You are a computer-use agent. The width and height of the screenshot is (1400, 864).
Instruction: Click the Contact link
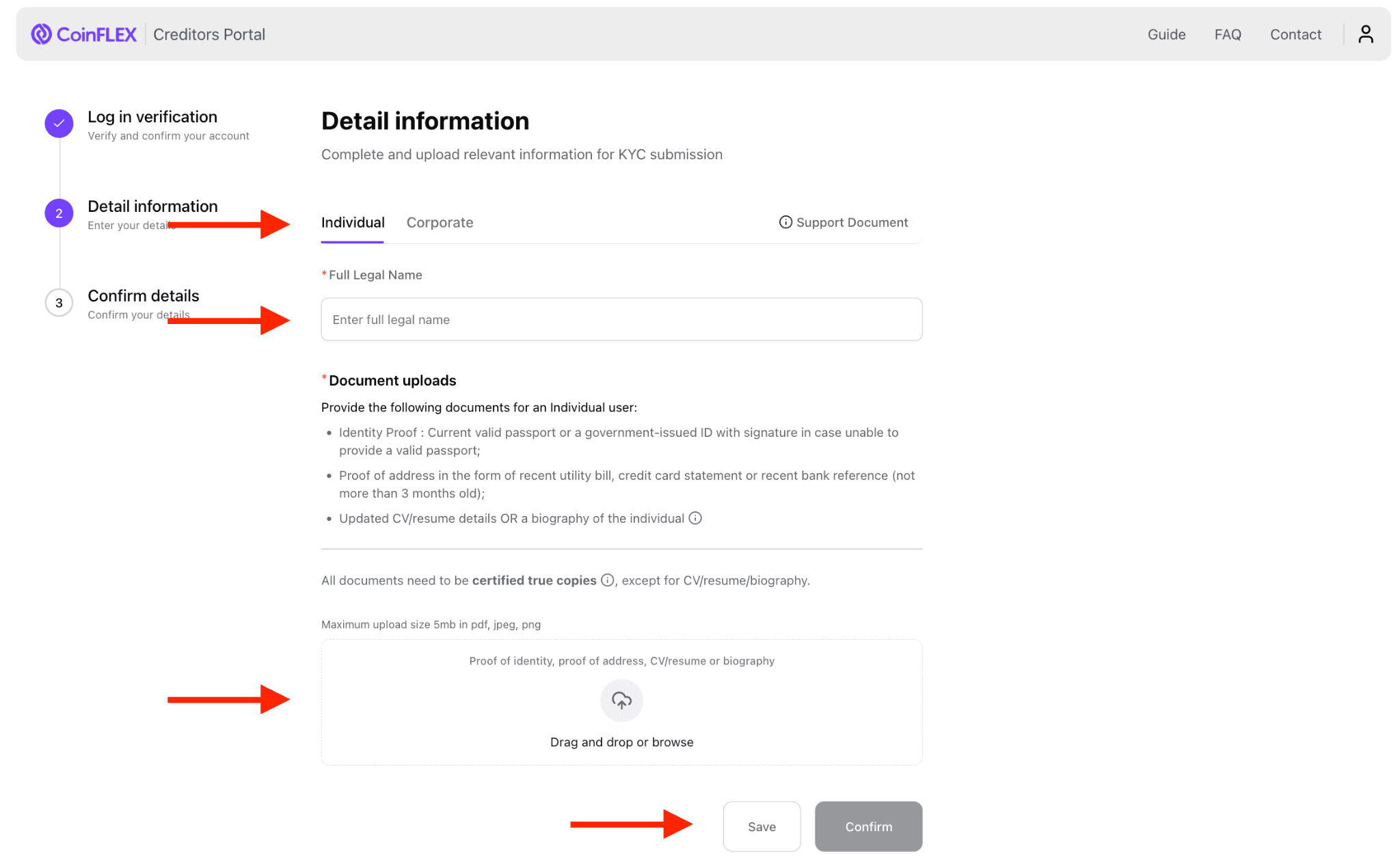tap(1295, 33)
